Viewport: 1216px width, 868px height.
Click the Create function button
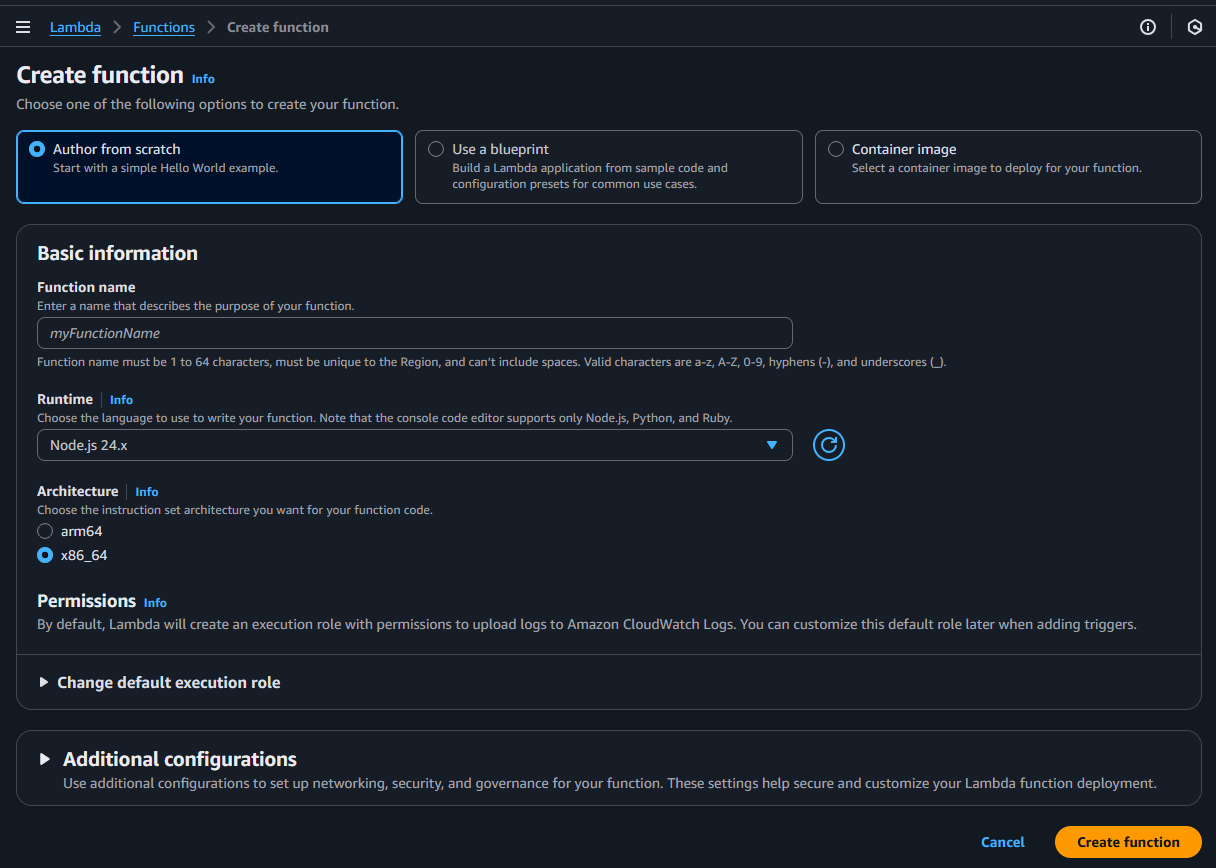point(1127,842)
